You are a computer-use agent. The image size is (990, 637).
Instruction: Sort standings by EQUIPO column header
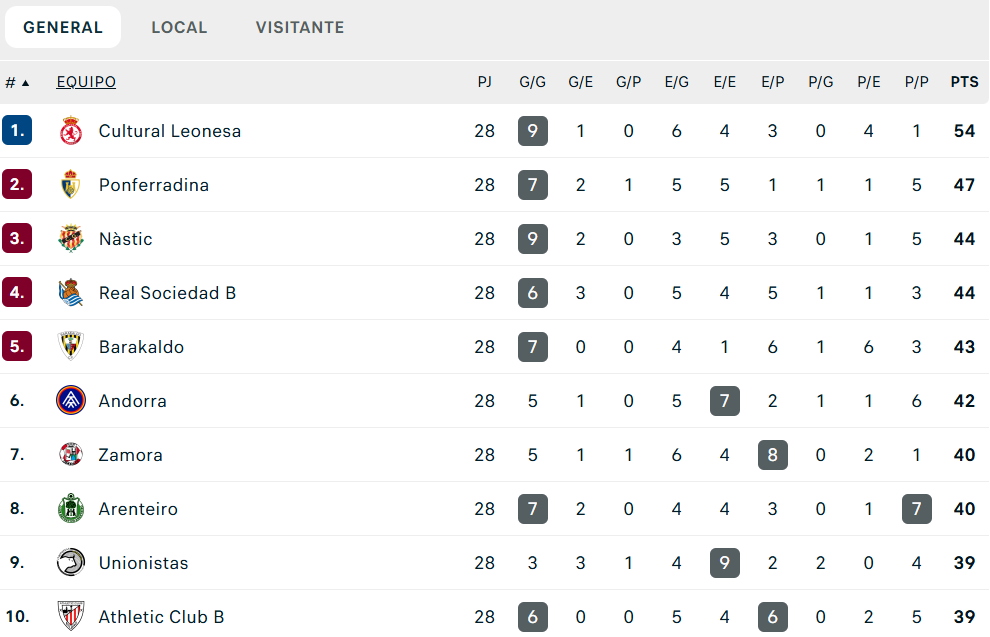click(x=86, y=82)
